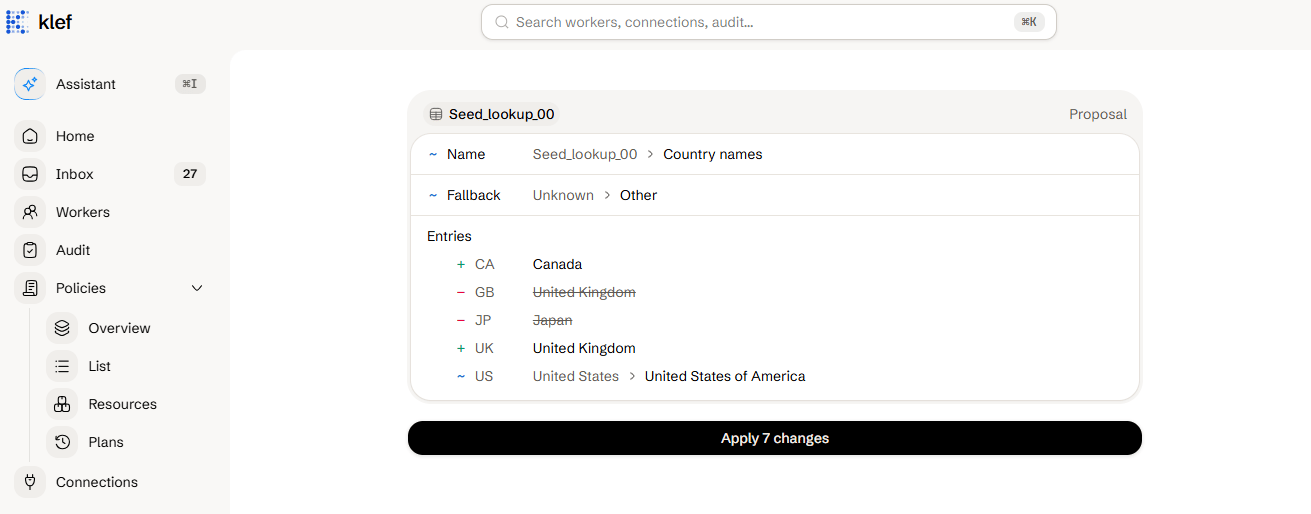1311x514 pixels.
Task: Click the Overview layers icon
Action: (62, 328)
